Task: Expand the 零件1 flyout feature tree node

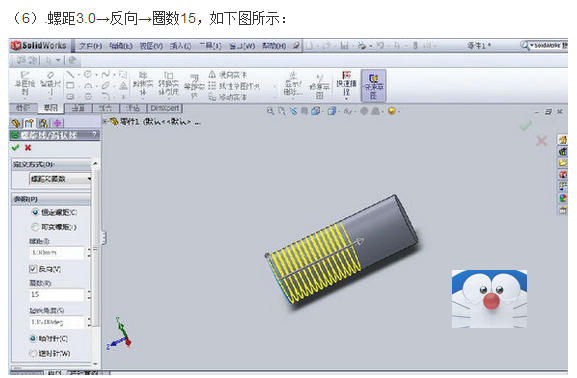Action: (x=105, y=121)
